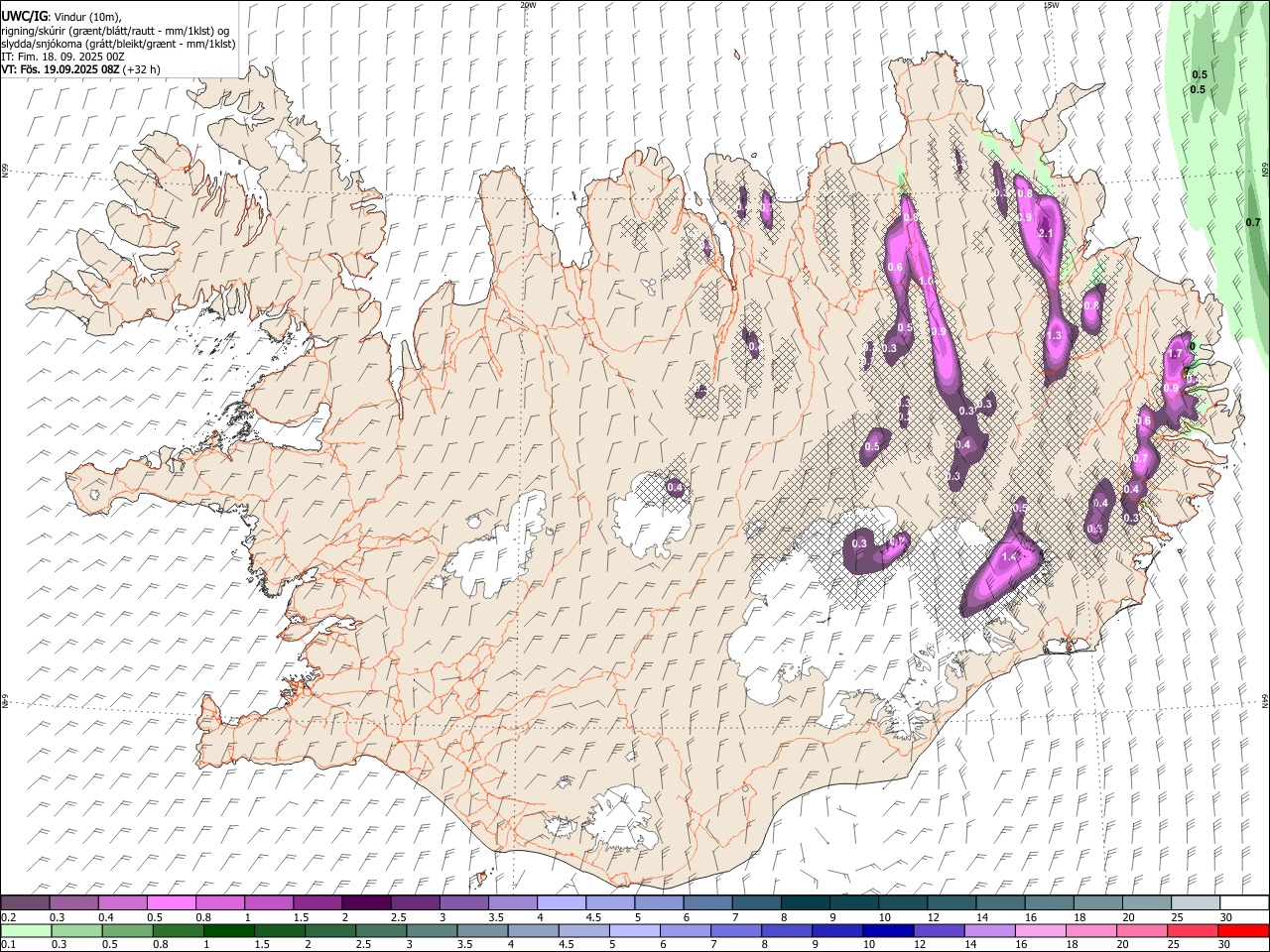This screenshot has width=1270, height=952.
Task: Click the darkest purple swatch at 2 in the upper legend row
Action: pos(366,902)
